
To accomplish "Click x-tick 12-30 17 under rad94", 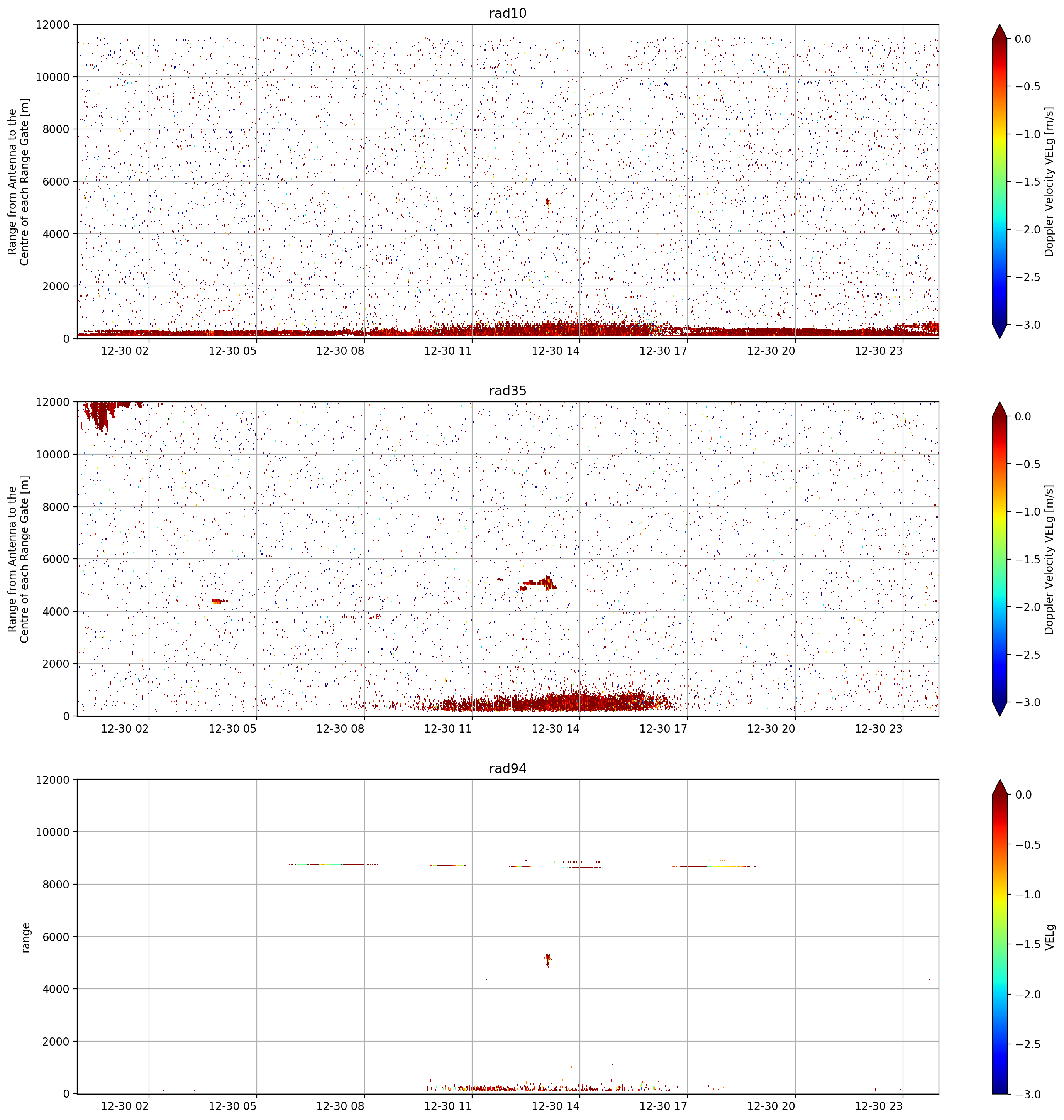I will coord(664,1106).
